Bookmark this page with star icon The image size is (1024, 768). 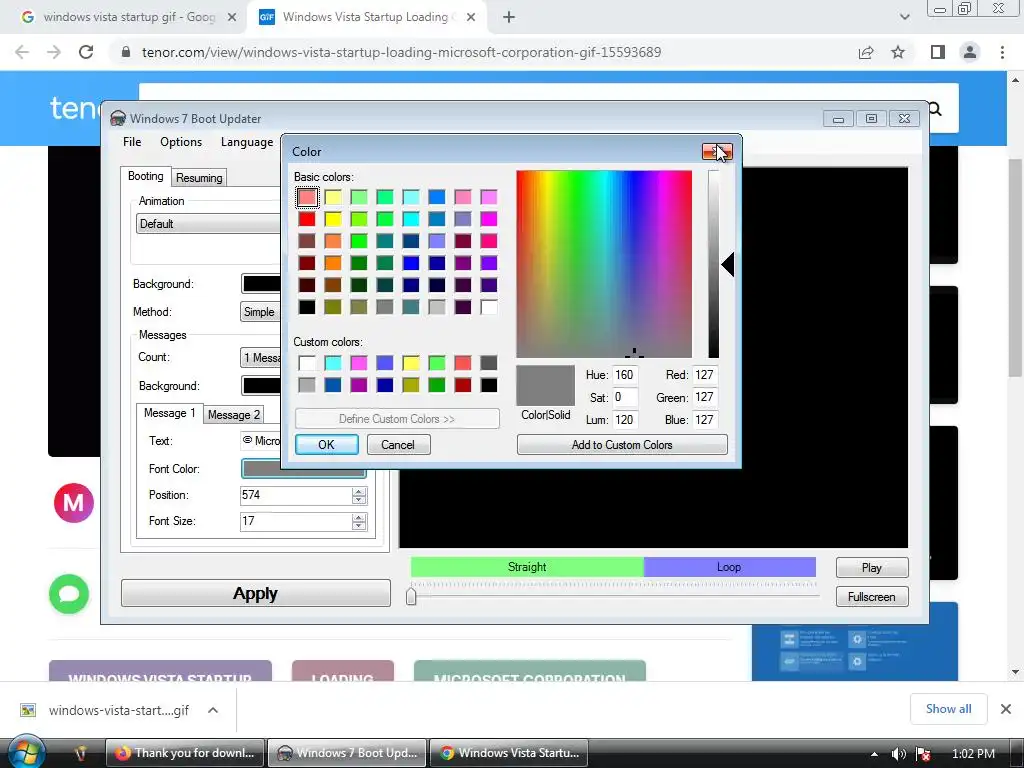(898, 52)
